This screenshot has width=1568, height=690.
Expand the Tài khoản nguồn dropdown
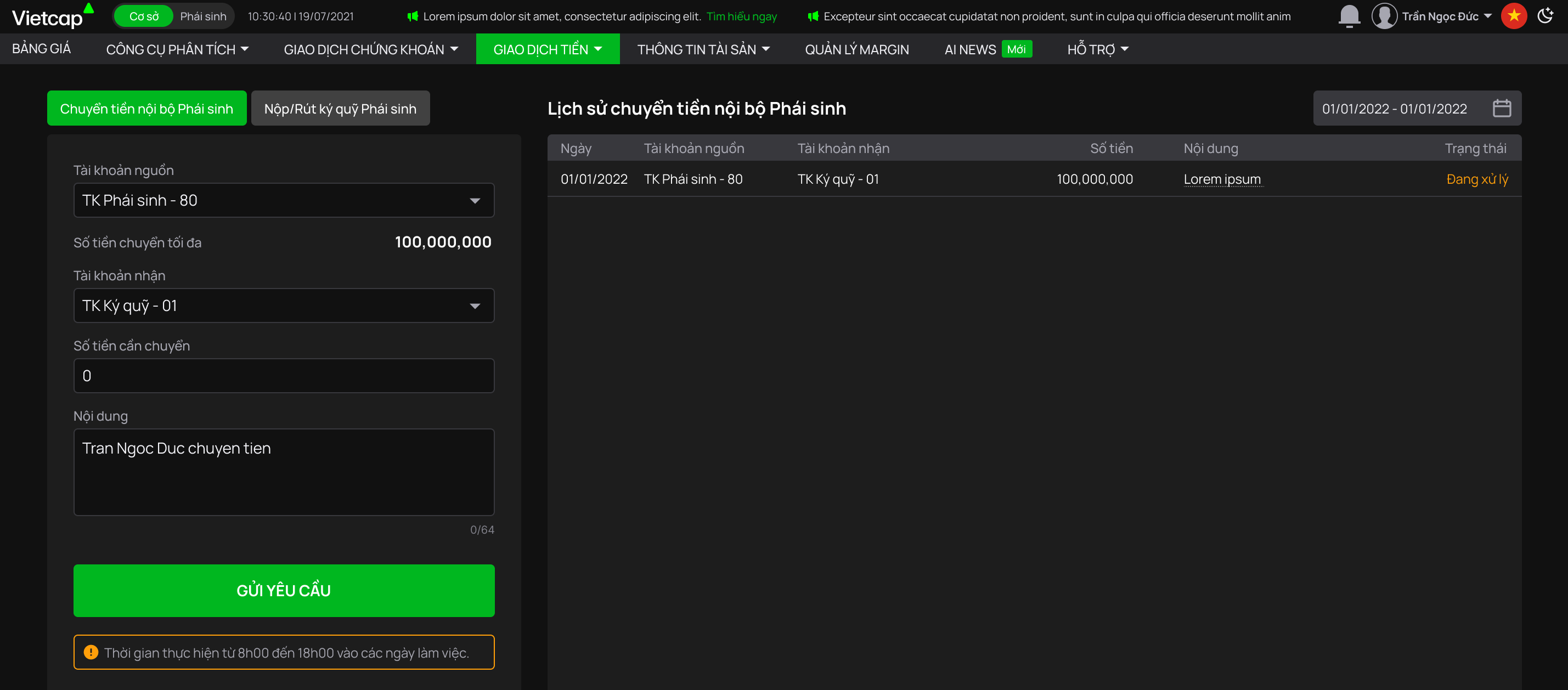pos(284,200)
